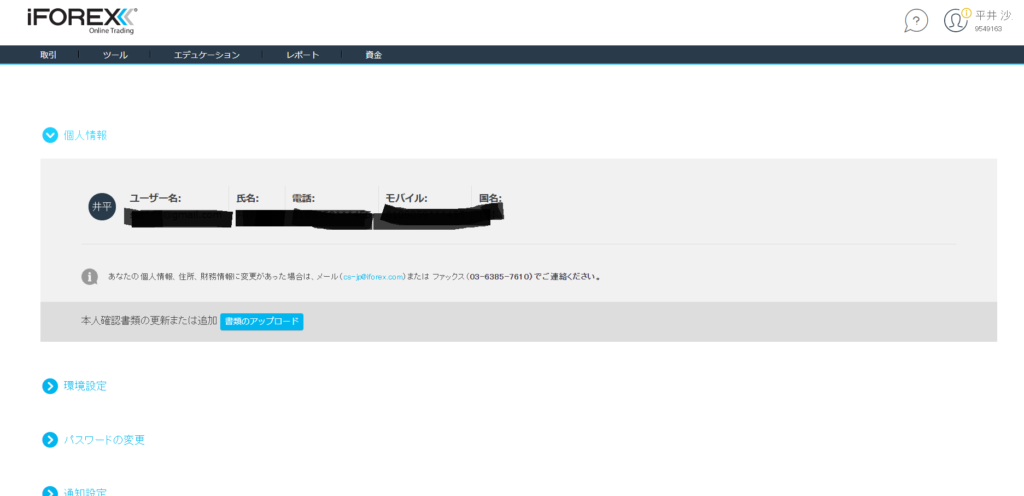Click the 氏名: label
Image resolution: width=1024 pixels, height=496 pixels.
coord(248,198)
